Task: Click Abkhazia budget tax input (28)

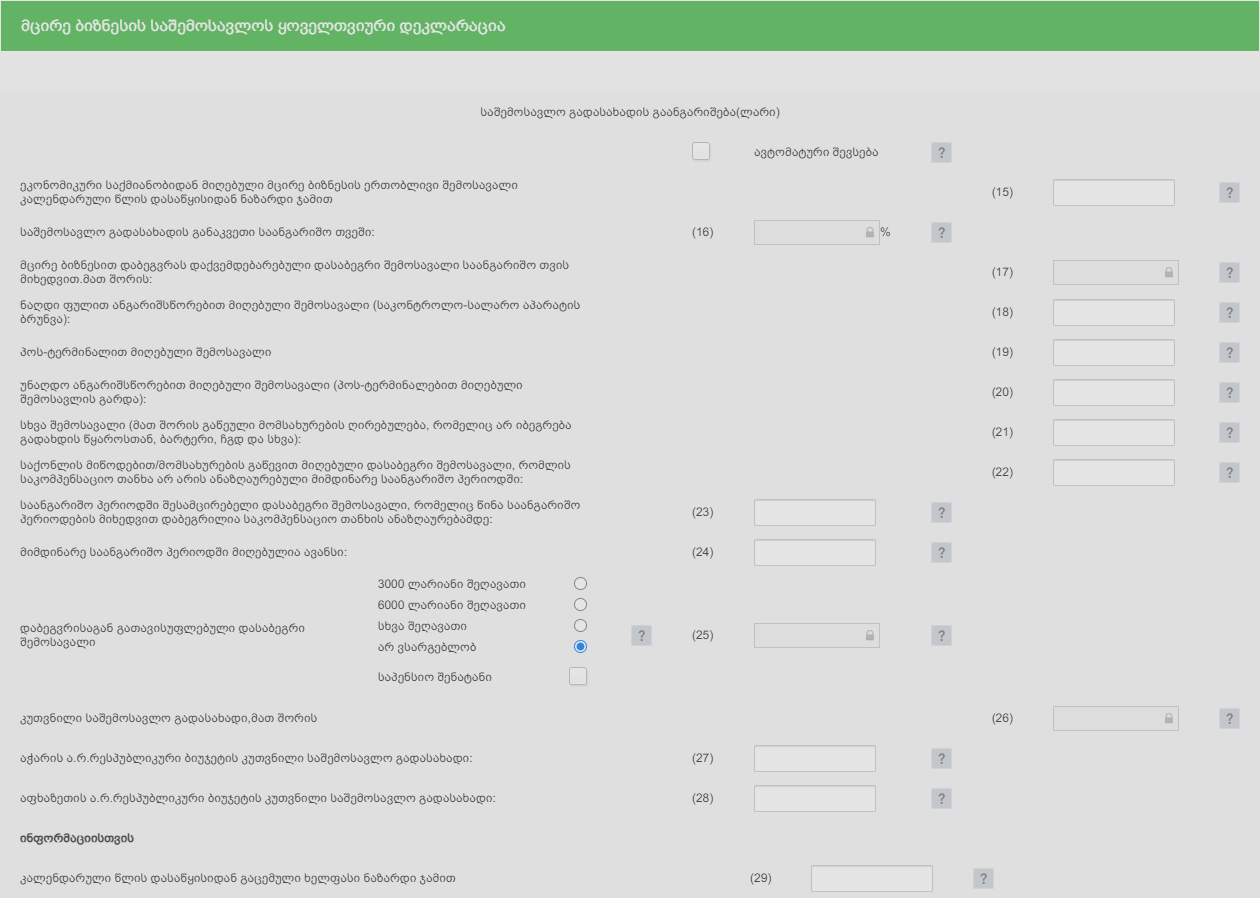Action: [x=815, y=798]
